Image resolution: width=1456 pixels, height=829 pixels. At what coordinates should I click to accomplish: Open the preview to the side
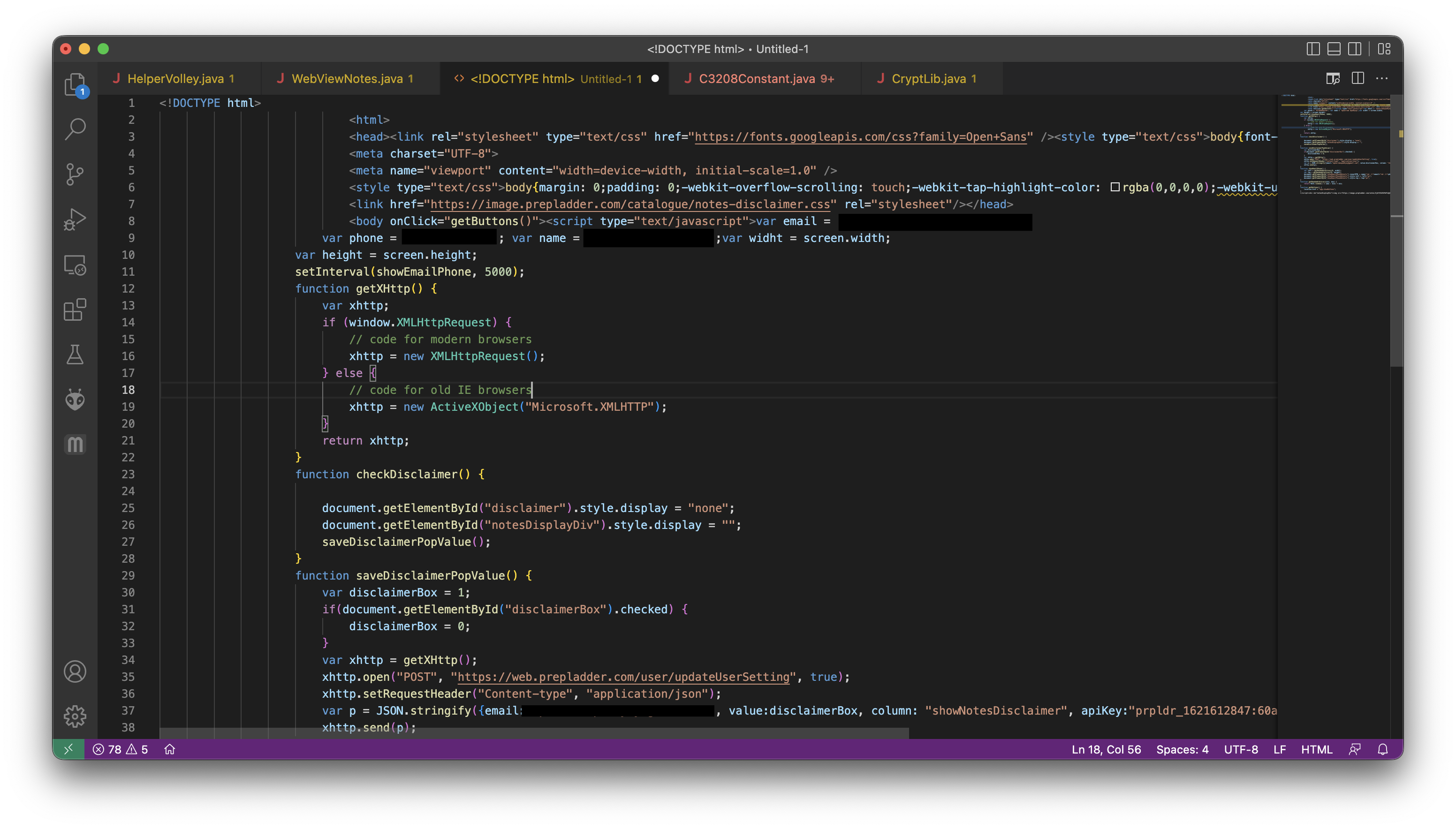pos(1333,79)
